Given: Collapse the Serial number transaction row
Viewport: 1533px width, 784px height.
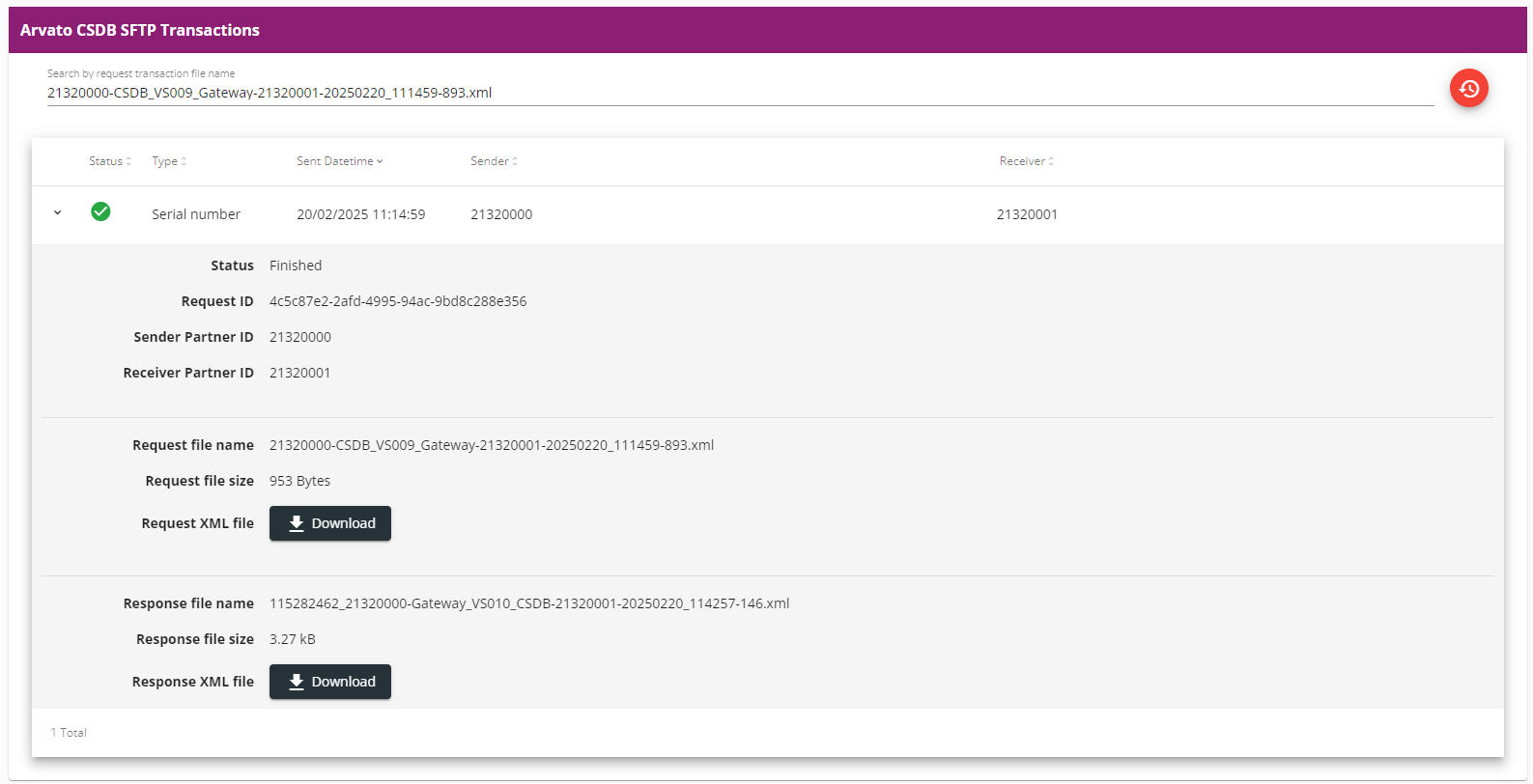Looking at the screenshot, I should (58, 212).
